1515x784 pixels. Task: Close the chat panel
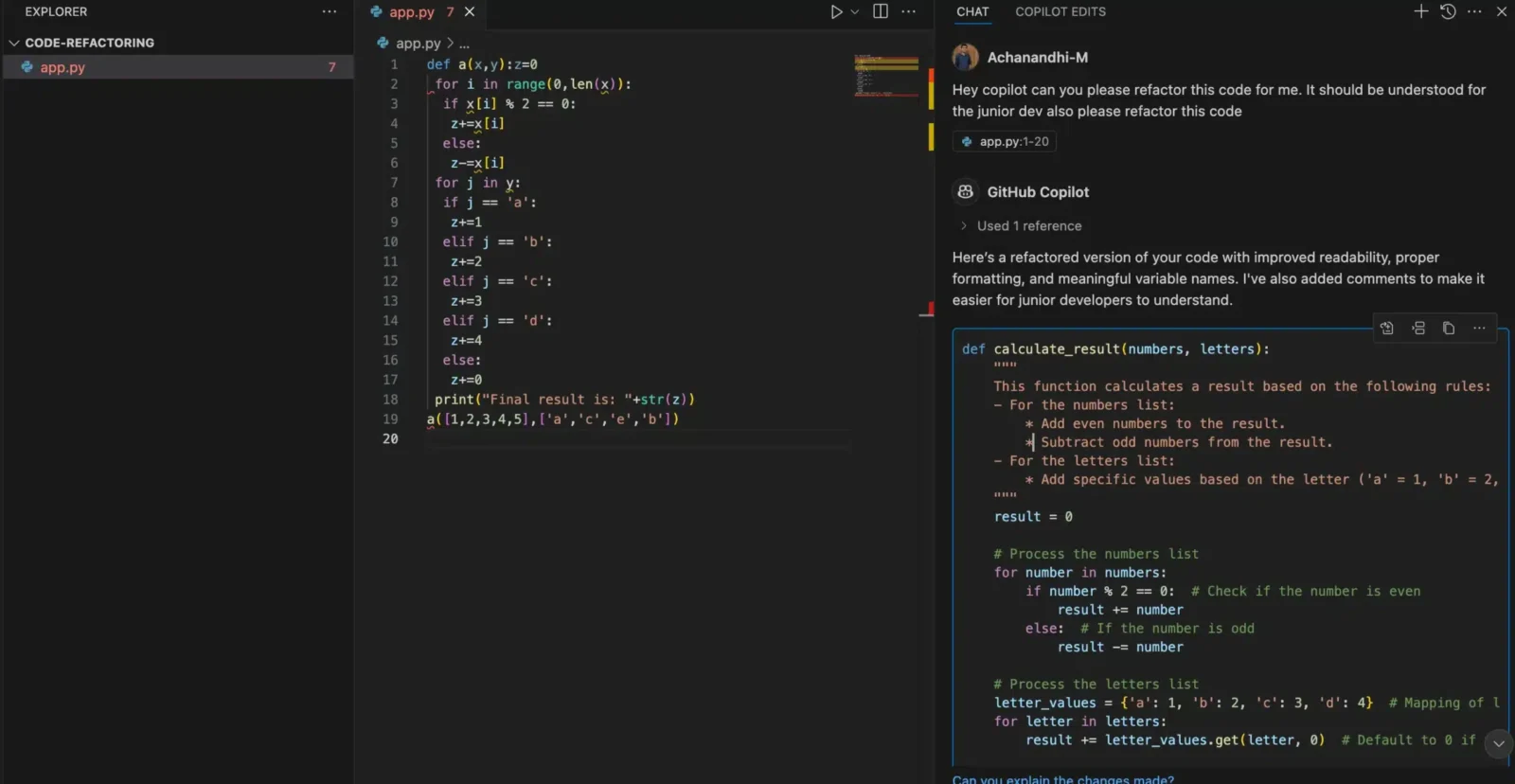pos(1502,11)
